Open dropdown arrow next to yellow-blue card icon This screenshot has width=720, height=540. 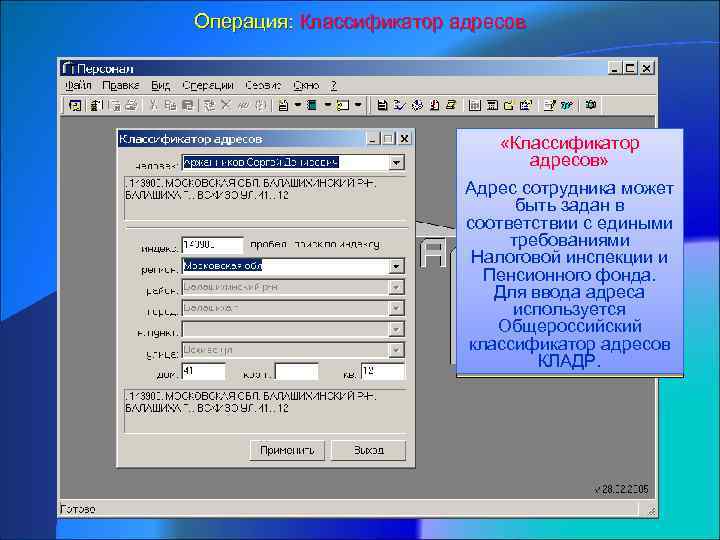pyautogui.click(x=358, y=105)
